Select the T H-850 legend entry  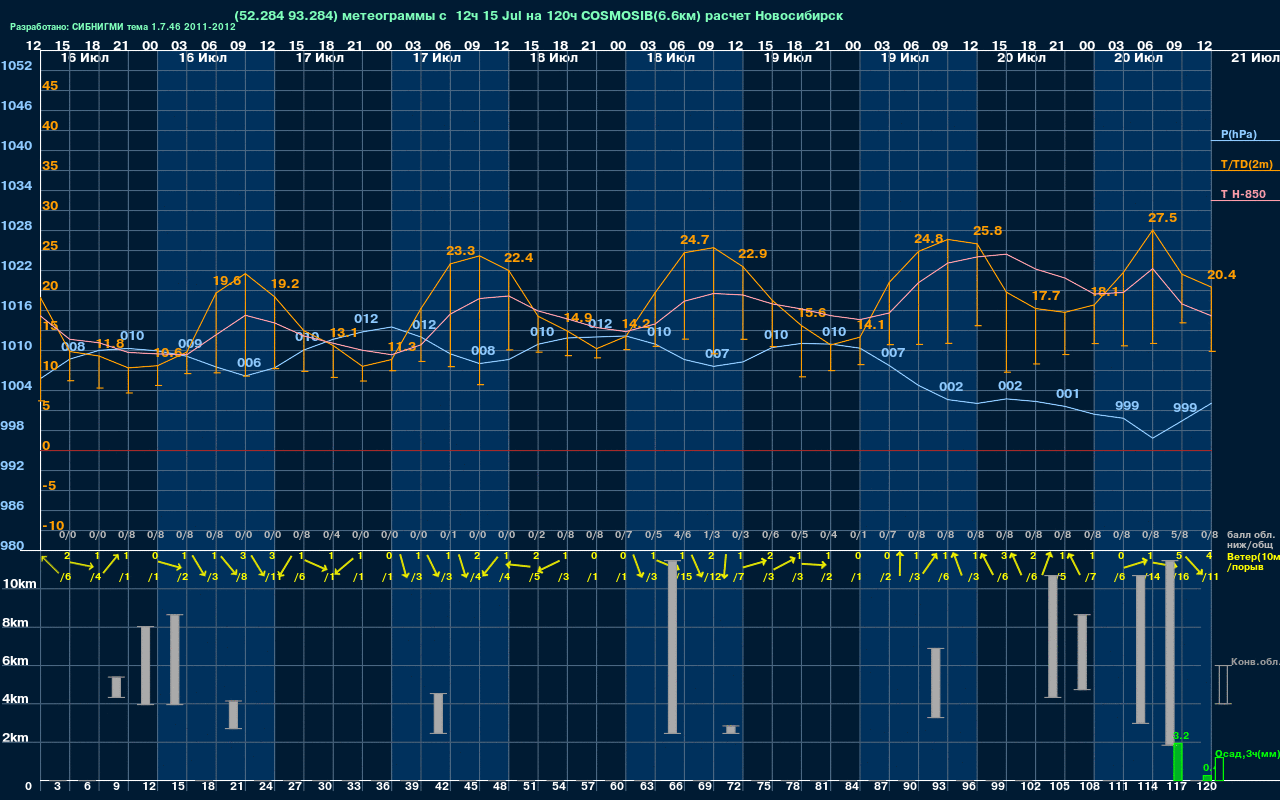(1241, 194)
